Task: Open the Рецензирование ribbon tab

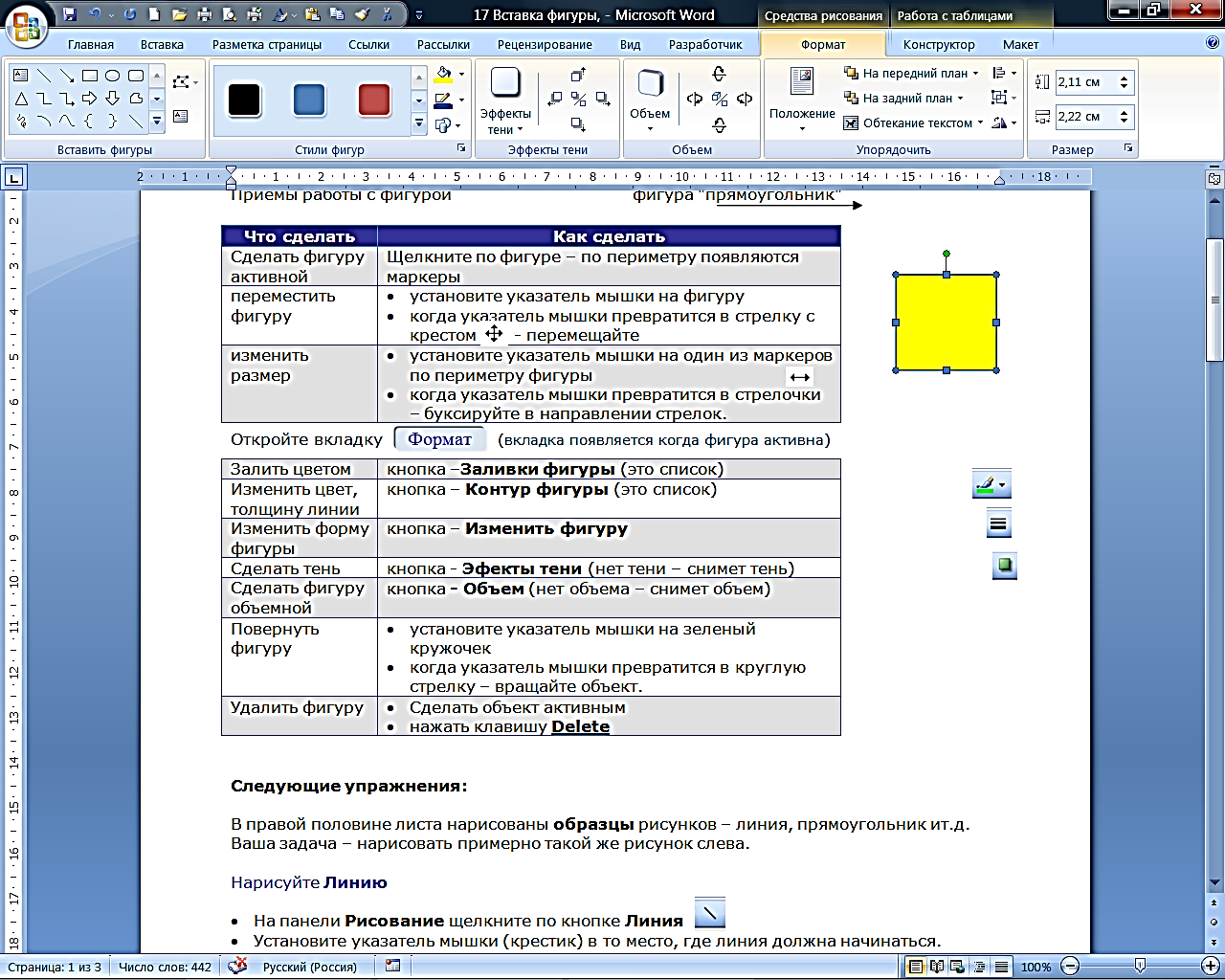Action: (545, 44)
